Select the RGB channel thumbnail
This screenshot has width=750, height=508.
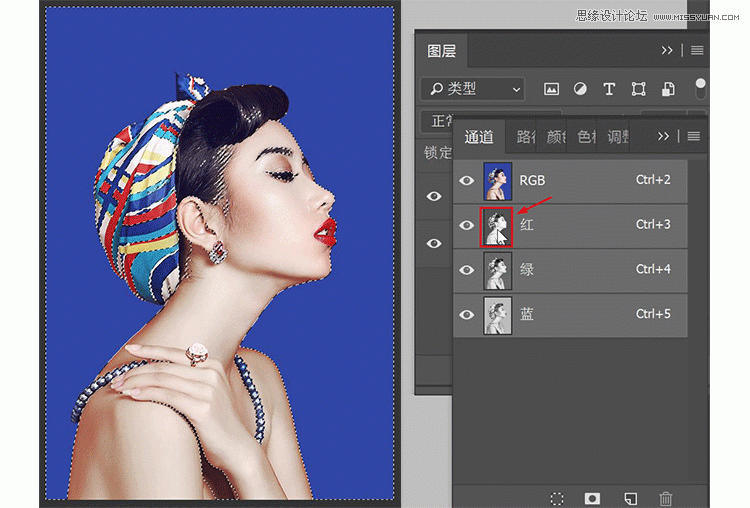coord(497,181)
